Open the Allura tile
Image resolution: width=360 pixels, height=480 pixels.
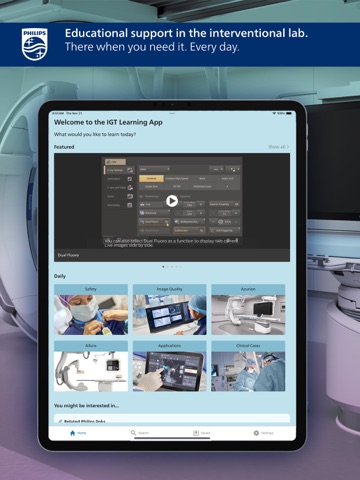(x=91, y=366)
